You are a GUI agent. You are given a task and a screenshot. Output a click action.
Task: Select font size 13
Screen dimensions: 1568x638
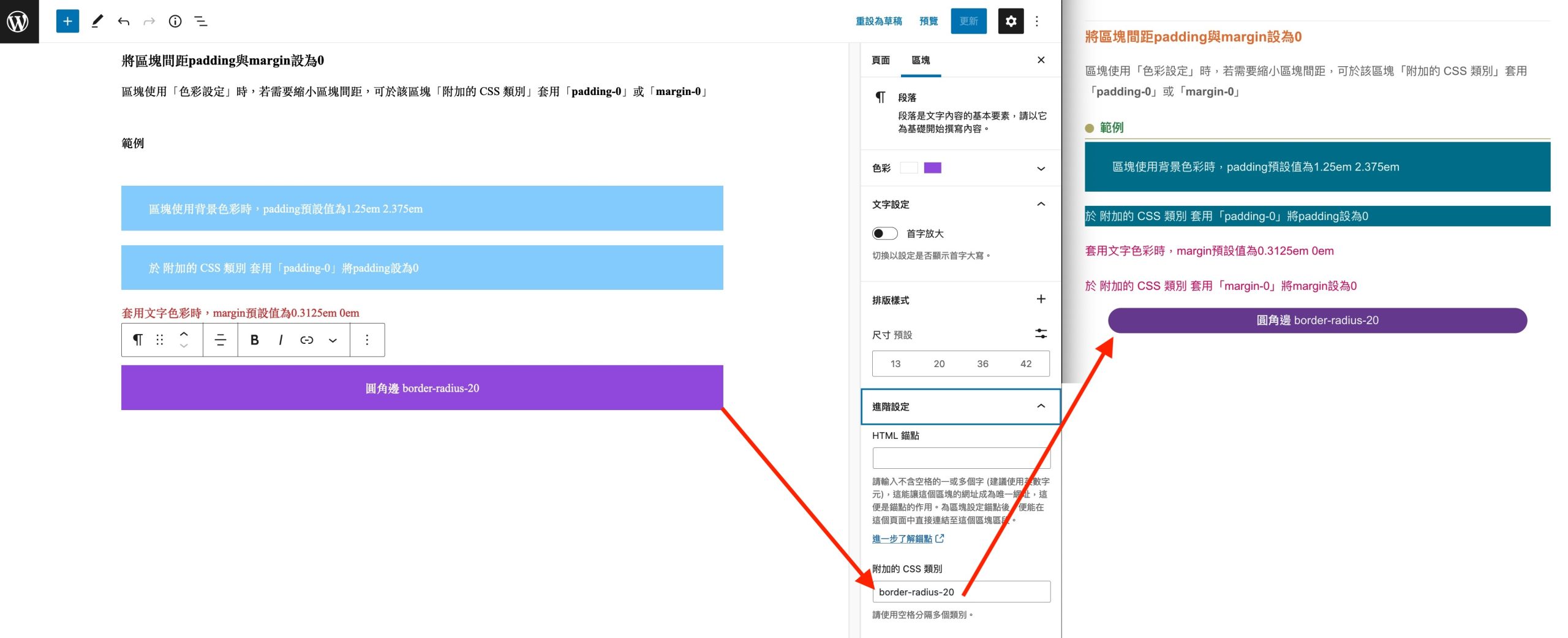click(895, 363)
